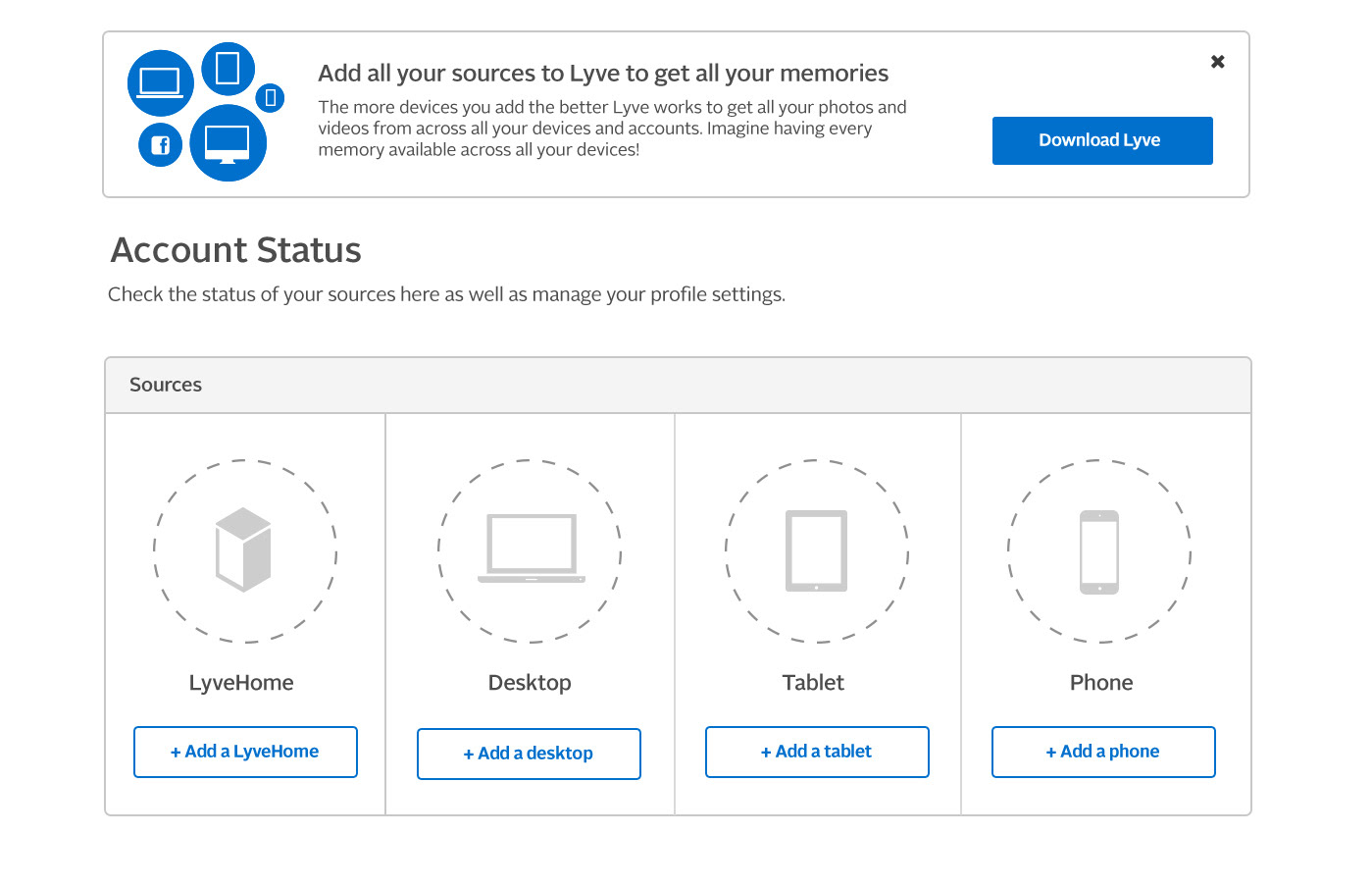This screenshot has height=886, width=1372.
Task: Click the small blue phone circle icon
Action: [x=270, y=98]
